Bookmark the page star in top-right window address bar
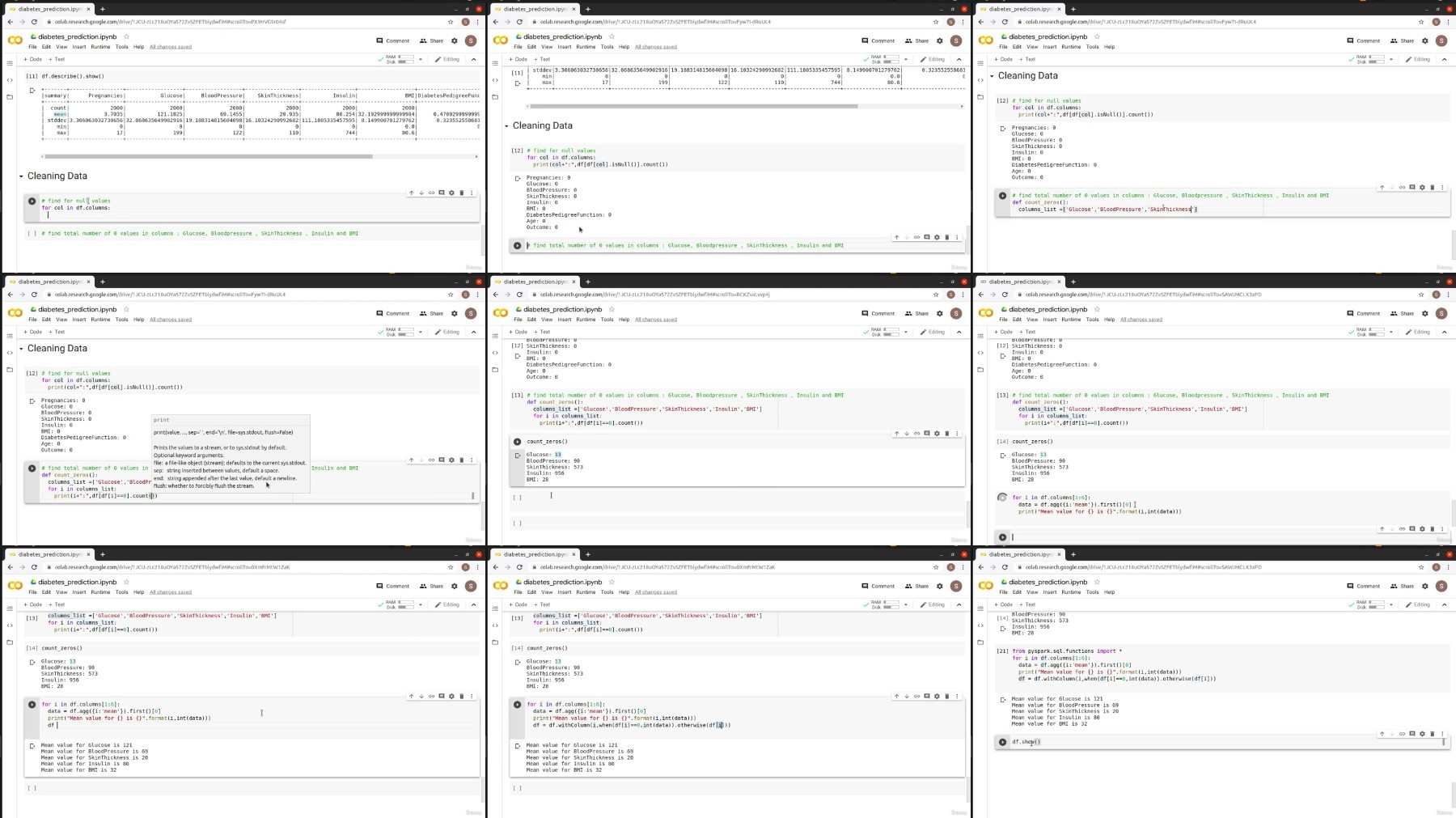This screenshot has height=818, width=1456. tap(1421, 22)
